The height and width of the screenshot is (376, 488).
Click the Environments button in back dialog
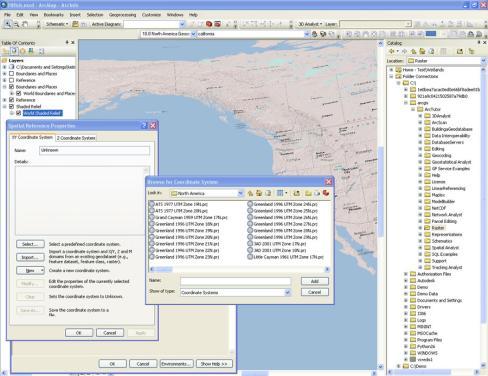click(176, 364)
